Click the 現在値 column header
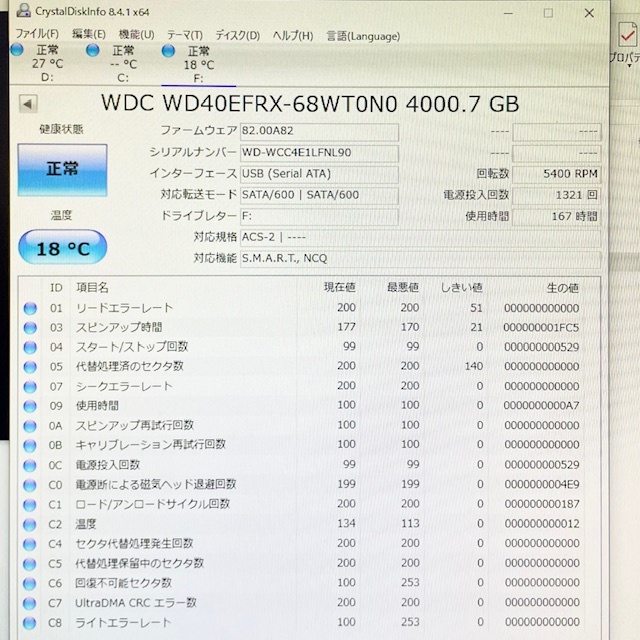The height and width of the screenshot is (640, 640). click(340, 287)
